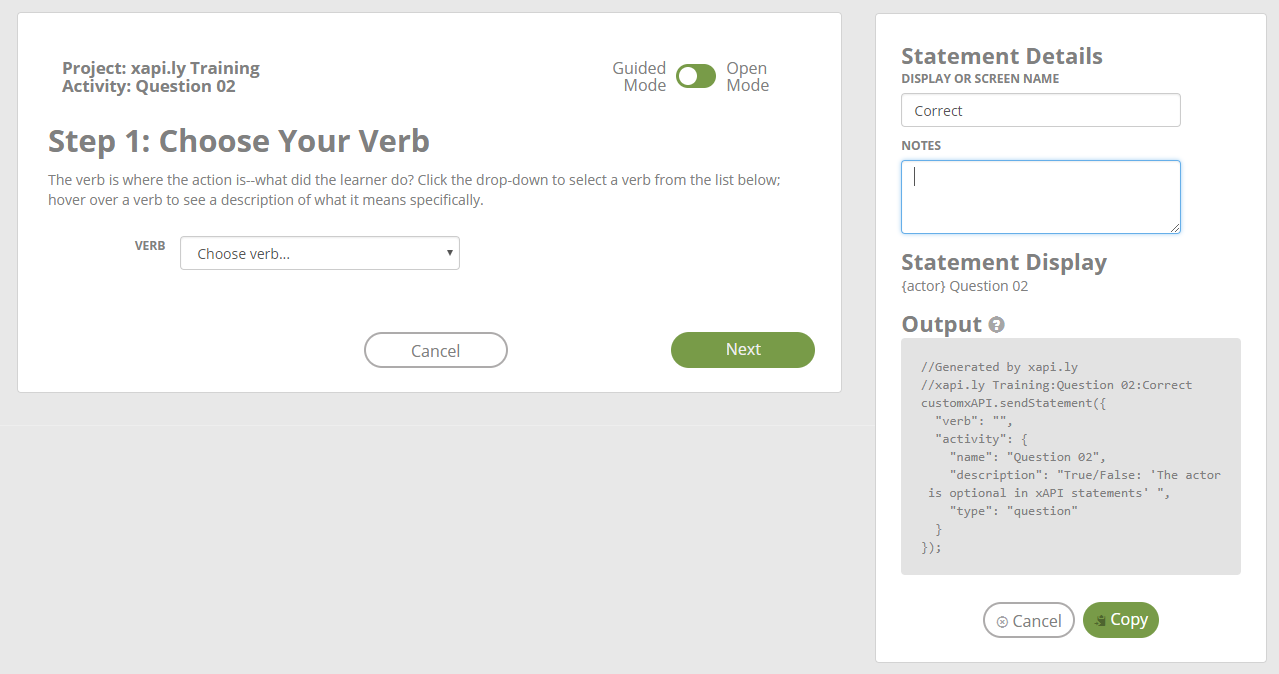Copy the generated xAPI output code
Image resolution: width=1279 pixels, height=674 pixels.
[x=1120, y=620]
